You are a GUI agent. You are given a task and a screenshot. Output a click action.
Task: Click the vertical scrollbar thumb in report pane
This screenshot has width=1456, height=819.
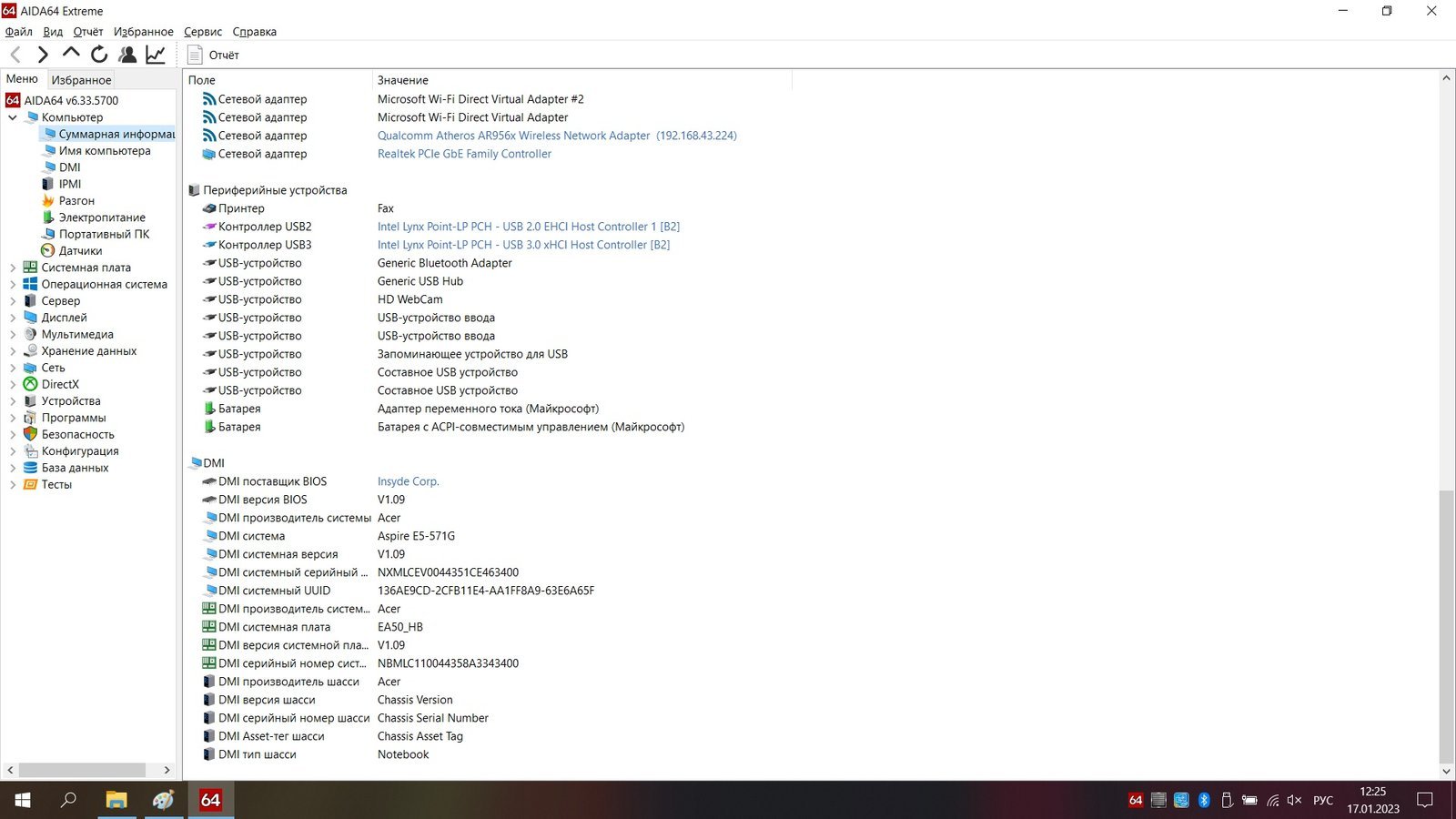pos(1446,626)
